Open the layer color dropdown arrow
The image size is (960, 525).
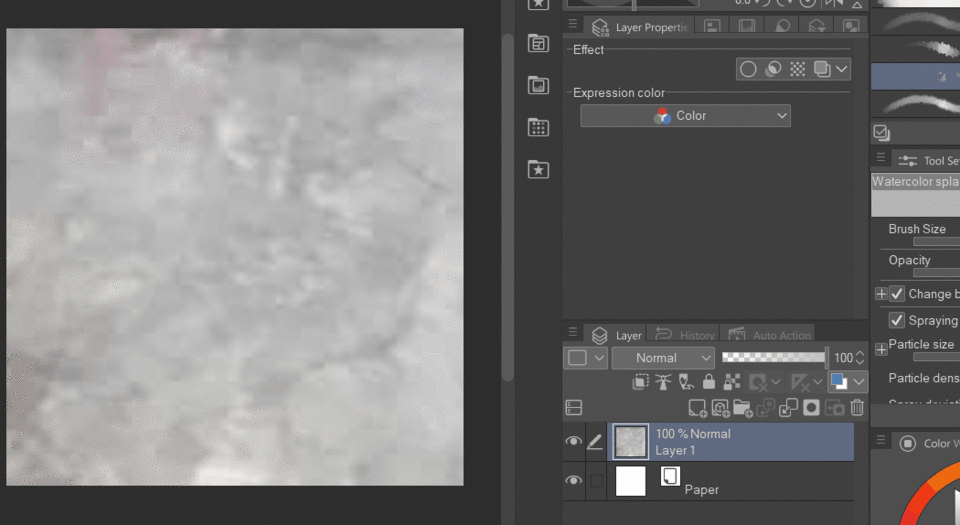pyautogui.click(x=858, y=382)
